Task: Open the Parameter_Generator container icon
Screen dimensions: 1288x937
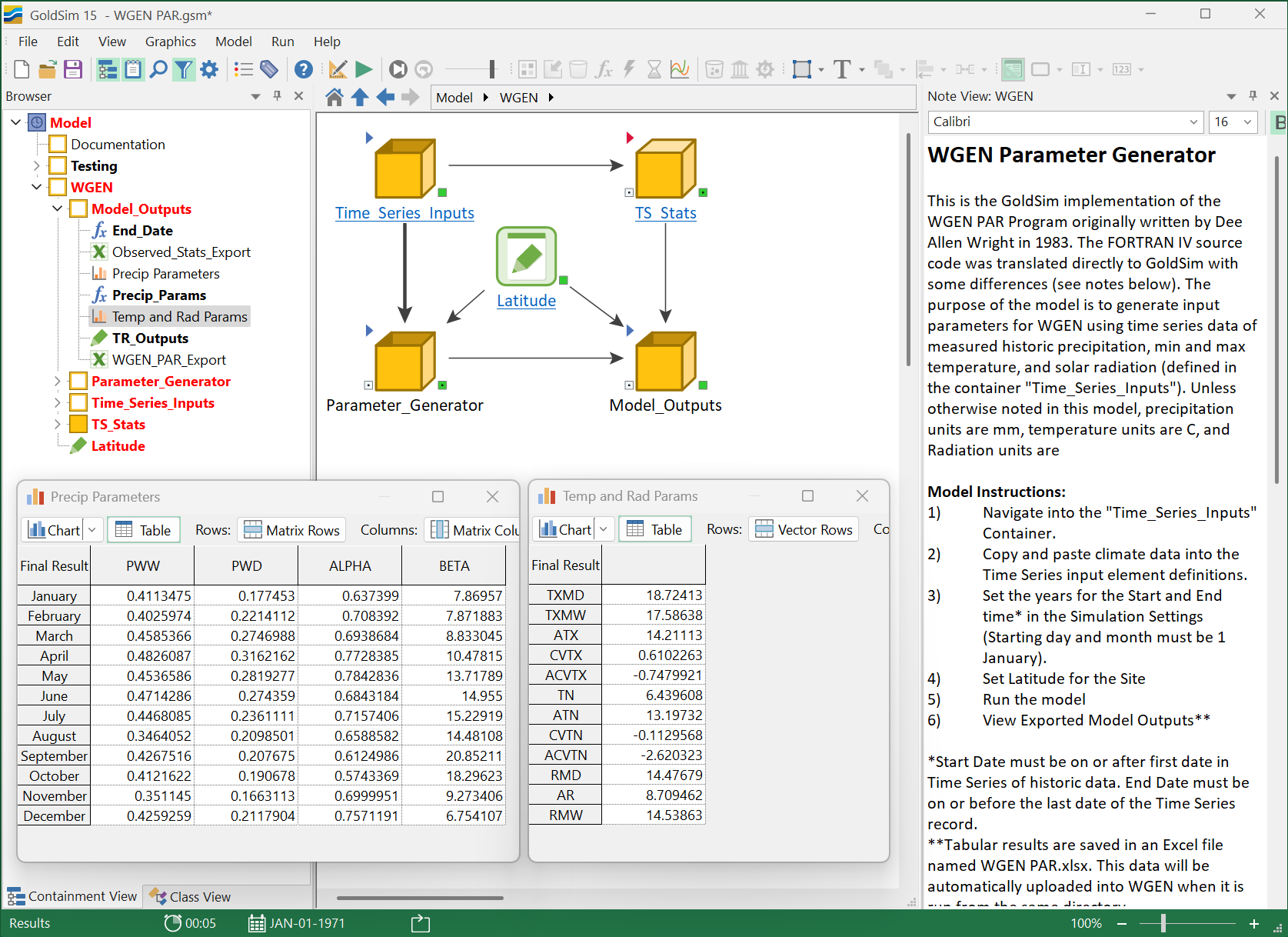Action: 405,361
